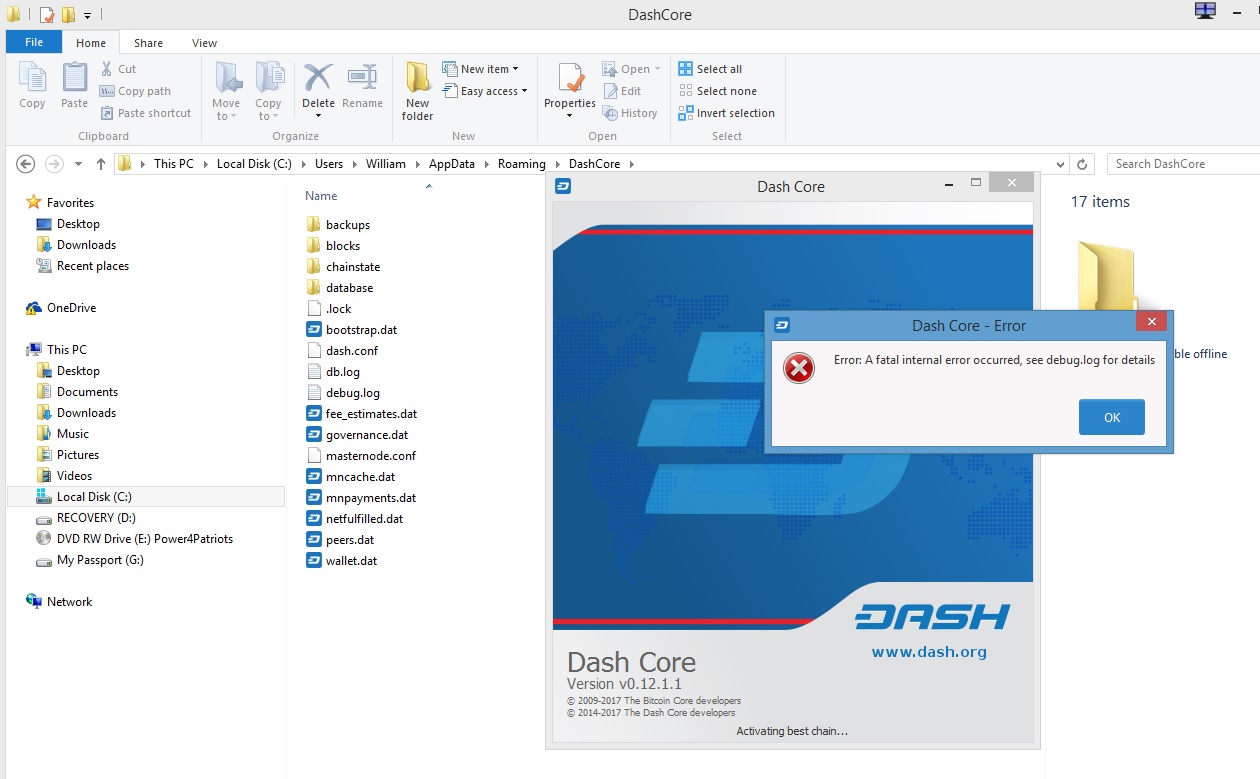This screenshot has width=1260, height=779.
Task: Click the Back navigation arrow
Action: (26, 164)
